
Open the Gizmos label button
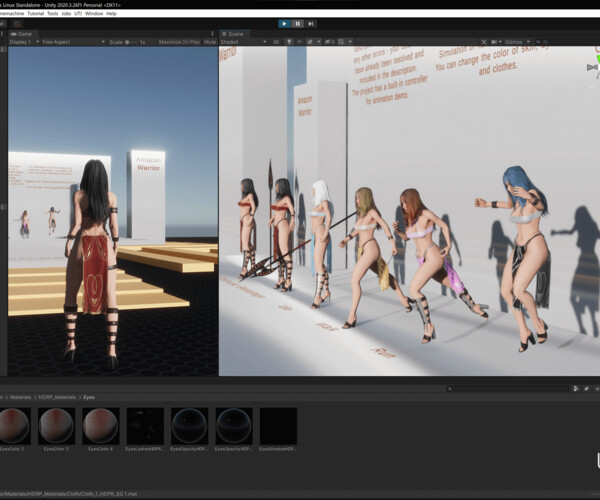[x=513, y=42]
